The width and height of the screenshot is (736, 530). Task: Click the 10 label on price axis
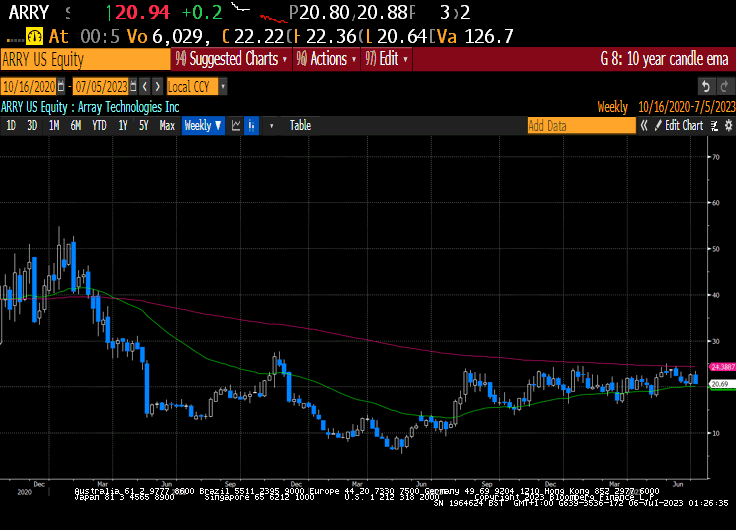[x=716, y=433]
